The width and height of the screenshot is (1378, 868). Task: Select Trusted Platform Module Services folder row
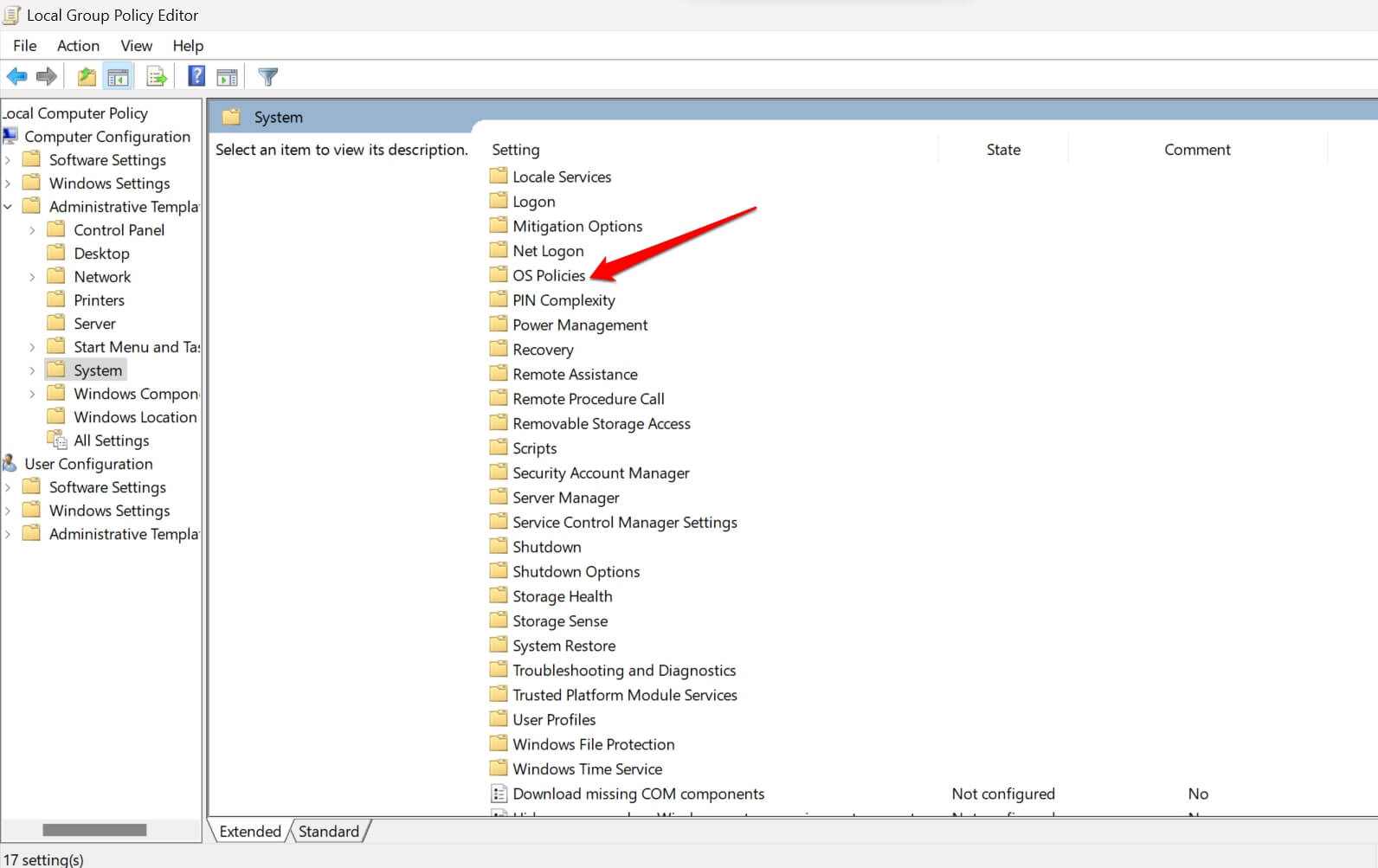(x=614, y=694)
